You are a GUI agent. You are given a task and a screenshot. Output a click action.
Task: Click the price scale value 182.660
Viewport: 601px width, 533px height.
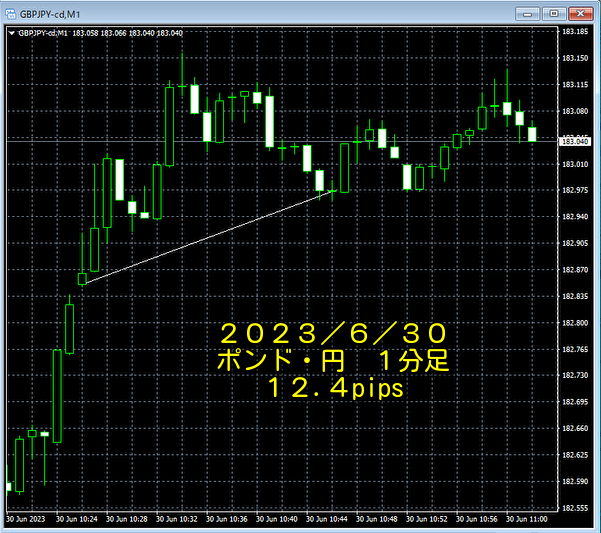pyautogui.click(x=575, y=428)
